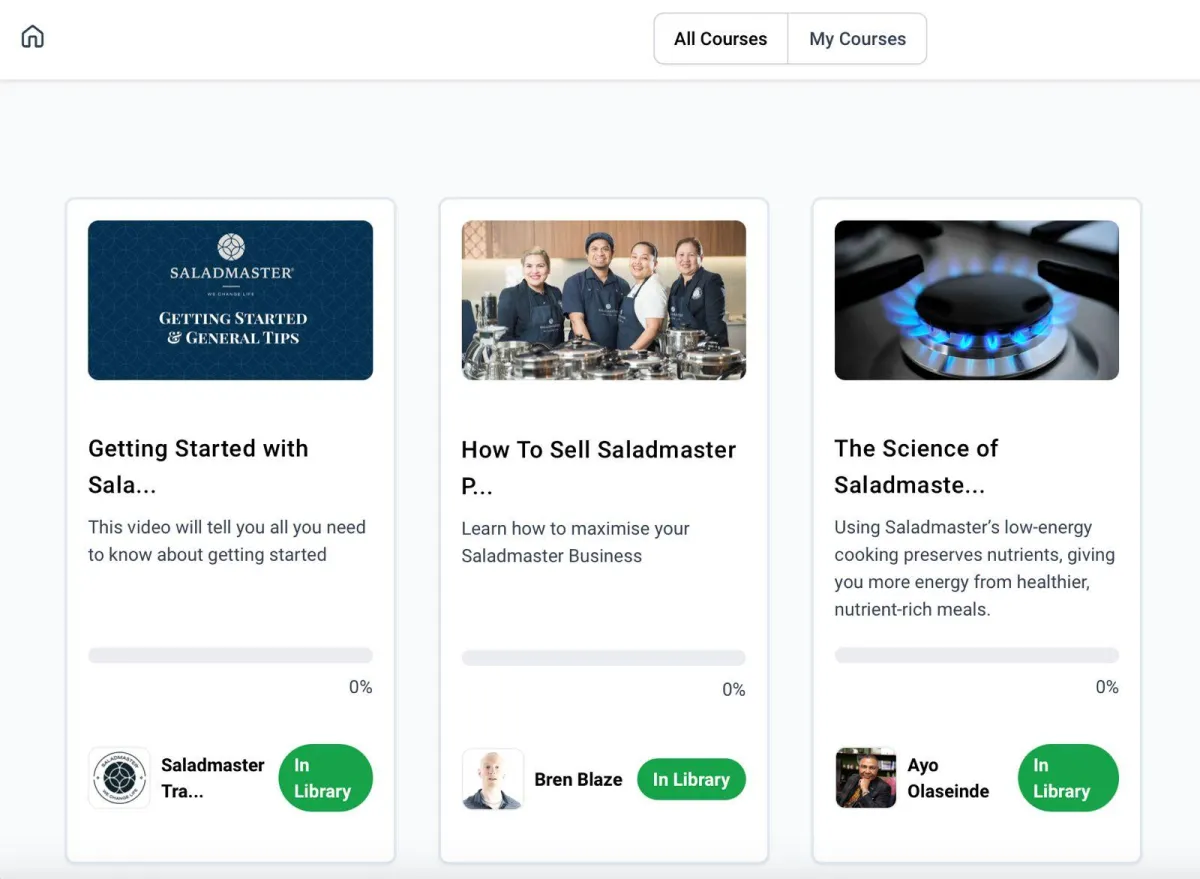Click In Library on How To Sell course
This screenshot has width=1200, height=879.
click(x=691, y=779)
